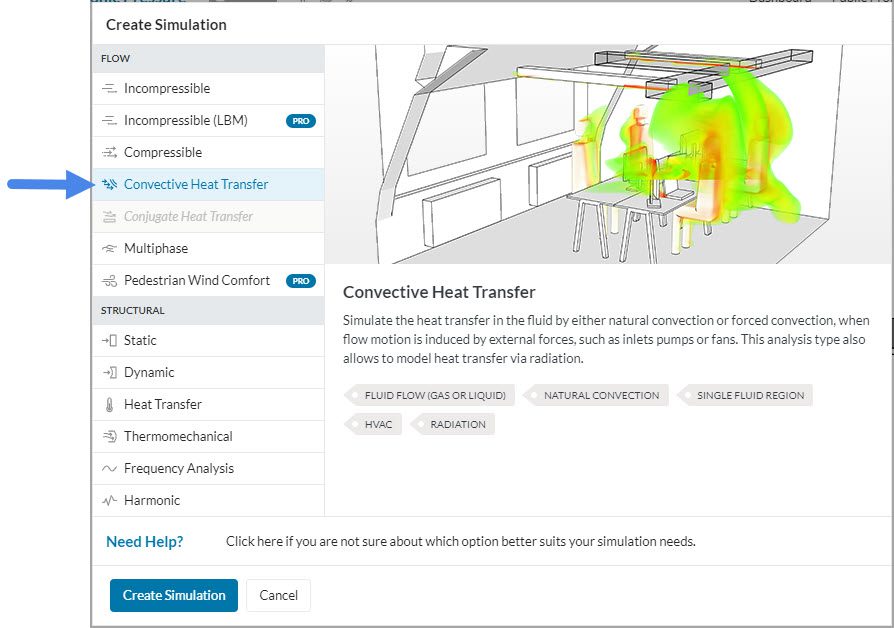The width and height of the screenshot is (894, 628).
Task: Click the HVAC tag label
Action: (377, 424)
